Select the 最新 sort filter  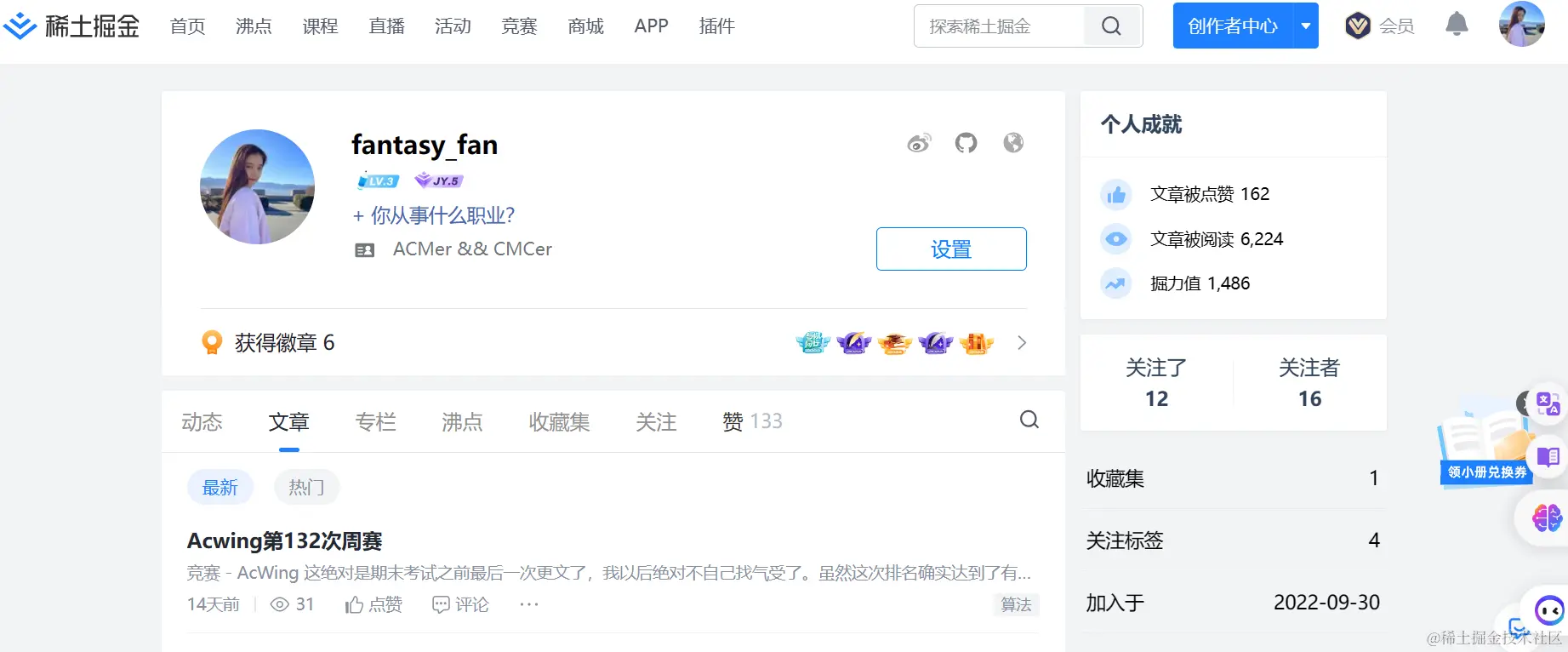(x=220, y=488)
